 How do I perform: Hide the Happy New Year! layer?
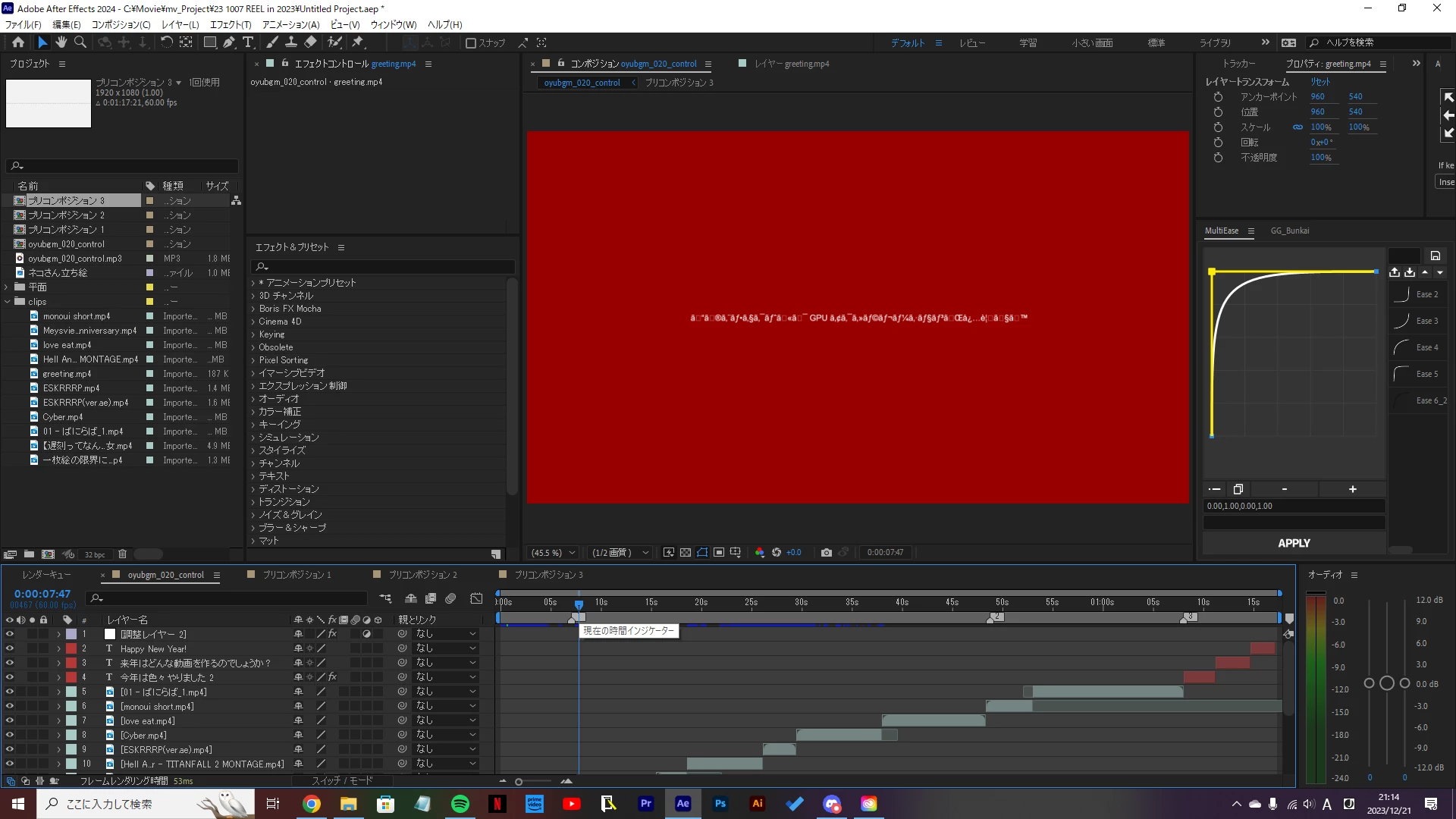(x=9, y=648)
